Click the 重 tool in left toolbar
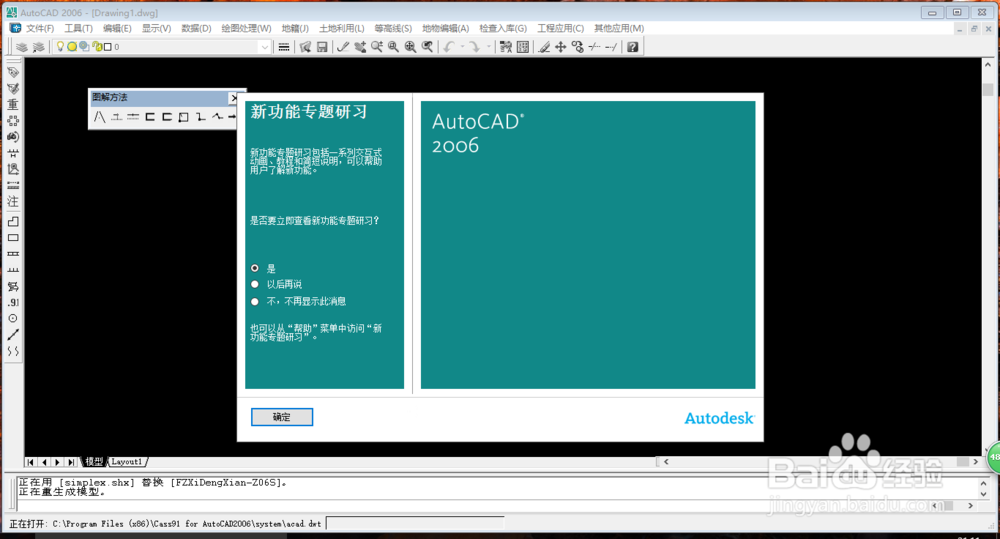 (13, 105)
